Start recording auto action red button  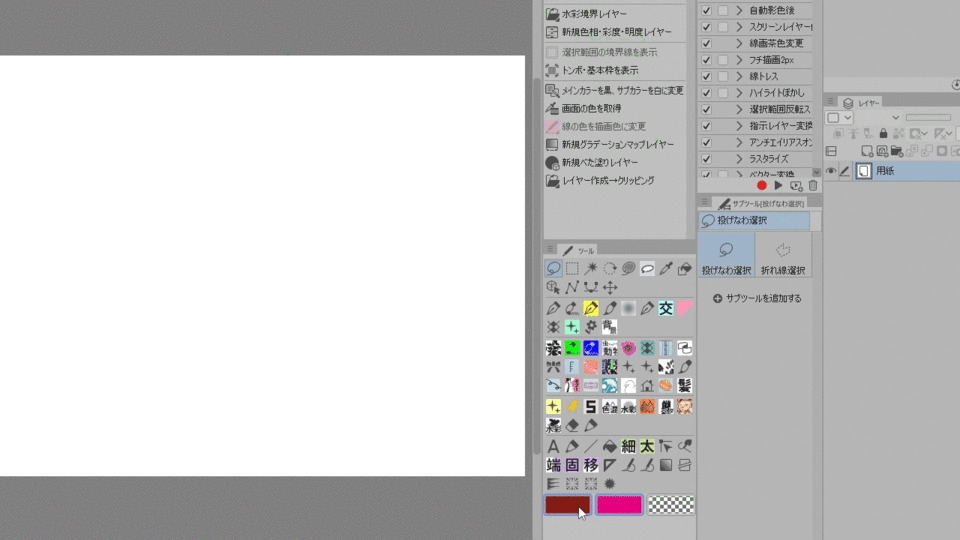(x=762, y=186)
